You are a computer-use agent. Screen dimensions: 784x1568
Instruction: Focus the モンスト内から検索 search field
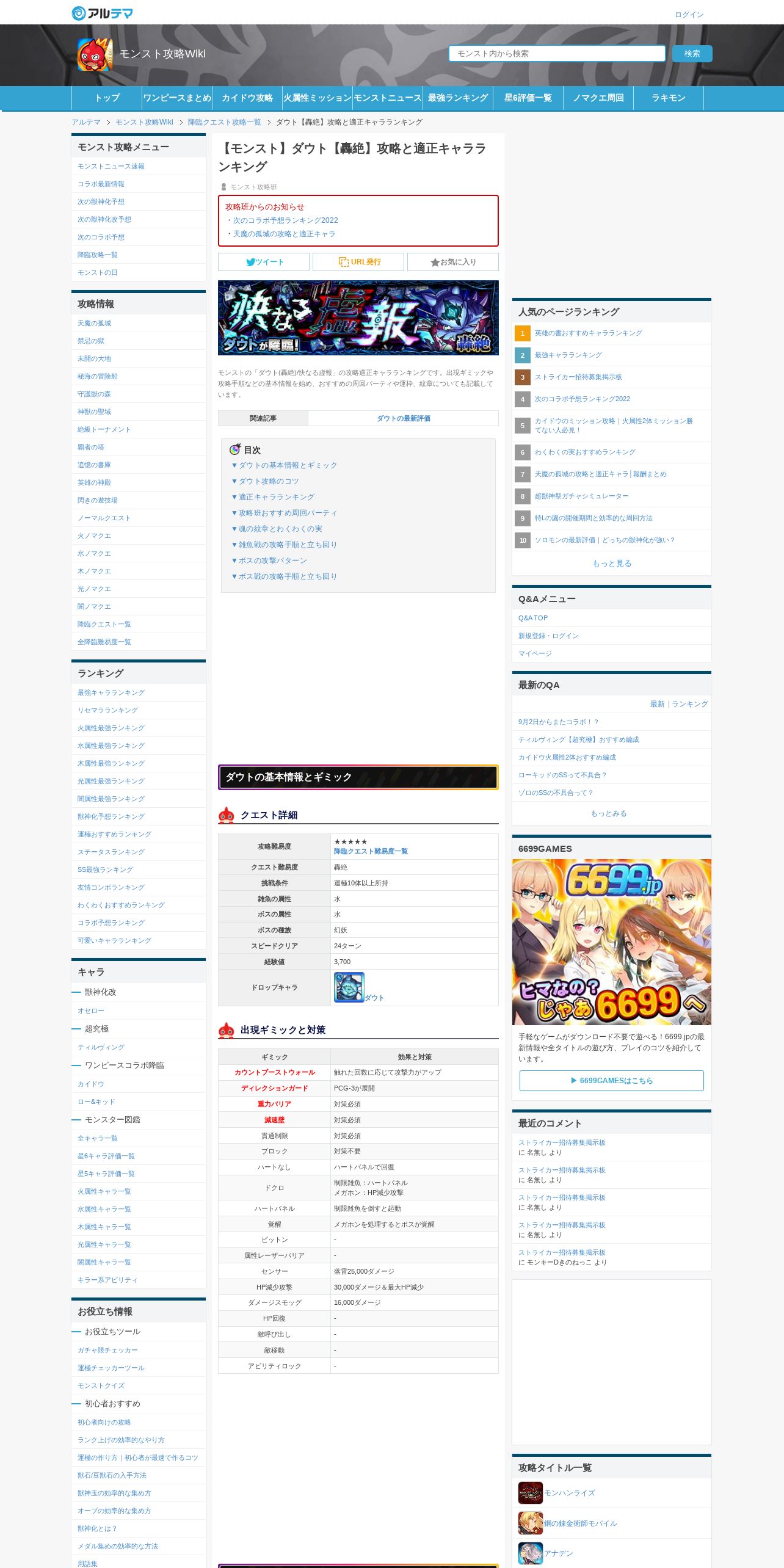click(557, 54)
